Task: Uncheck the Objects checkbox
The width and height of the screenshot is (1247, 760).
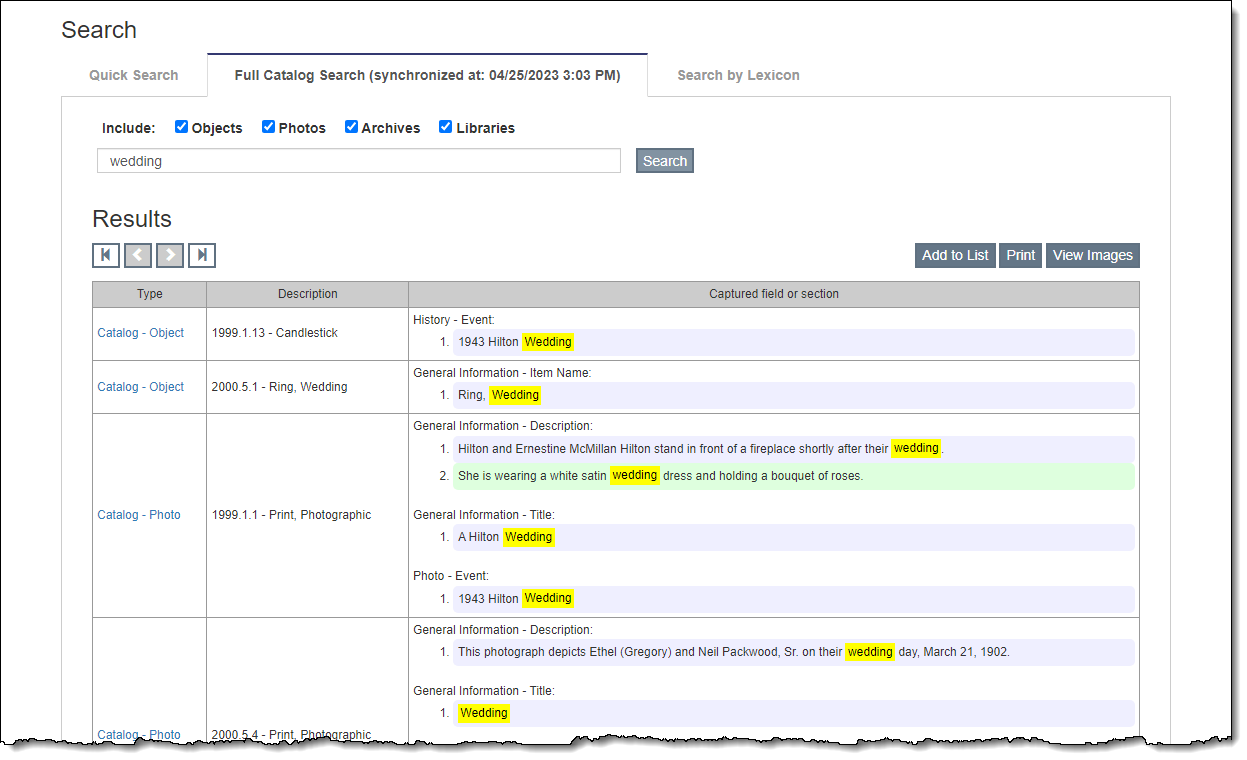Action: (182, 127)
